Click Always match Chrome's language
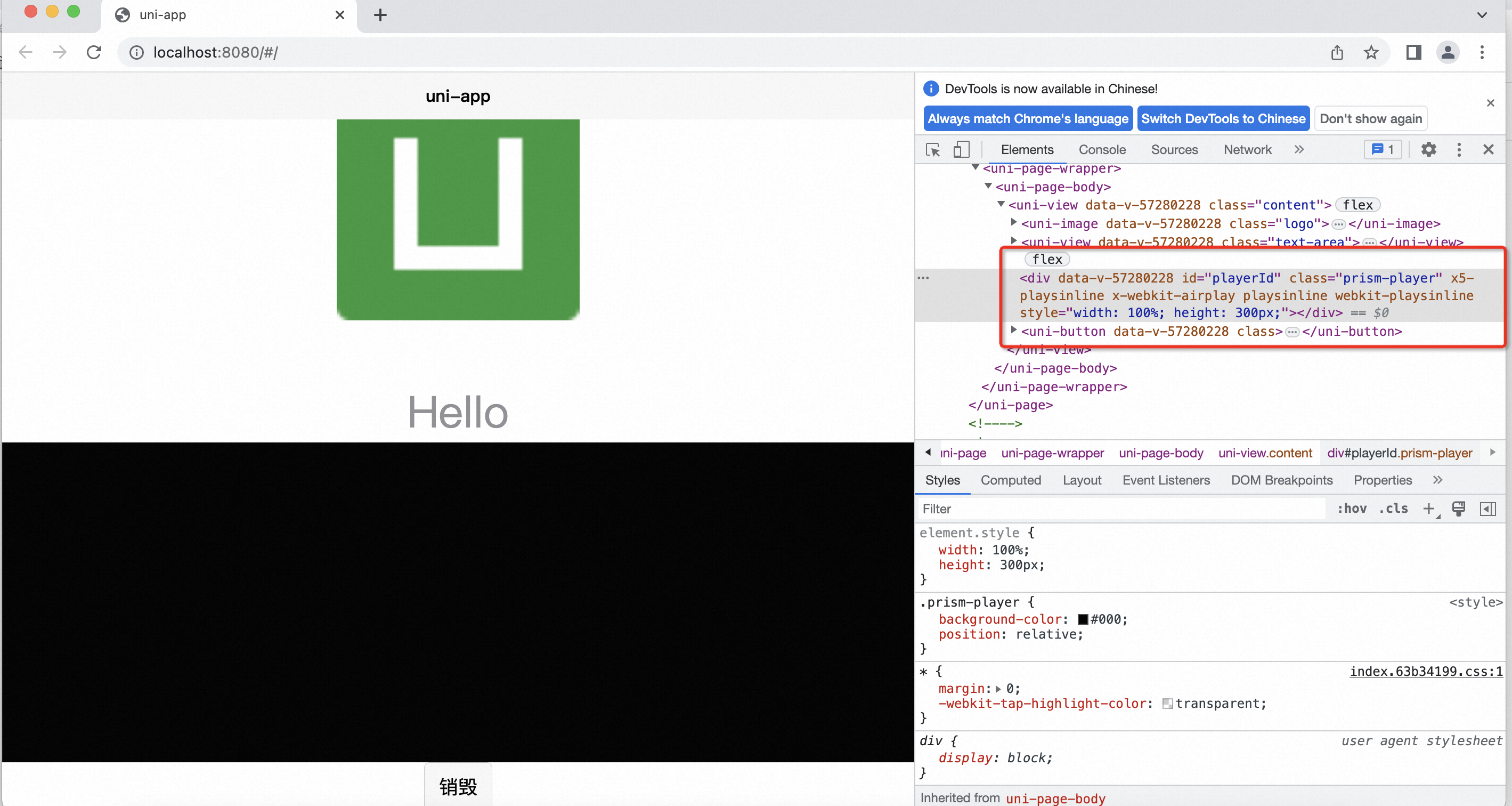Screen dimensions: 1512x806 coord(1027,119)
